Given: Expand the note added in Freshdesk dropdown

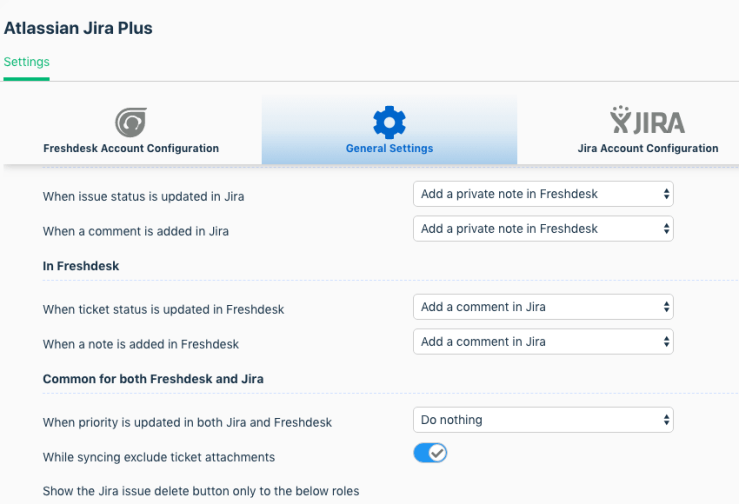Looking at the screenshot, I should coord(543,342).
